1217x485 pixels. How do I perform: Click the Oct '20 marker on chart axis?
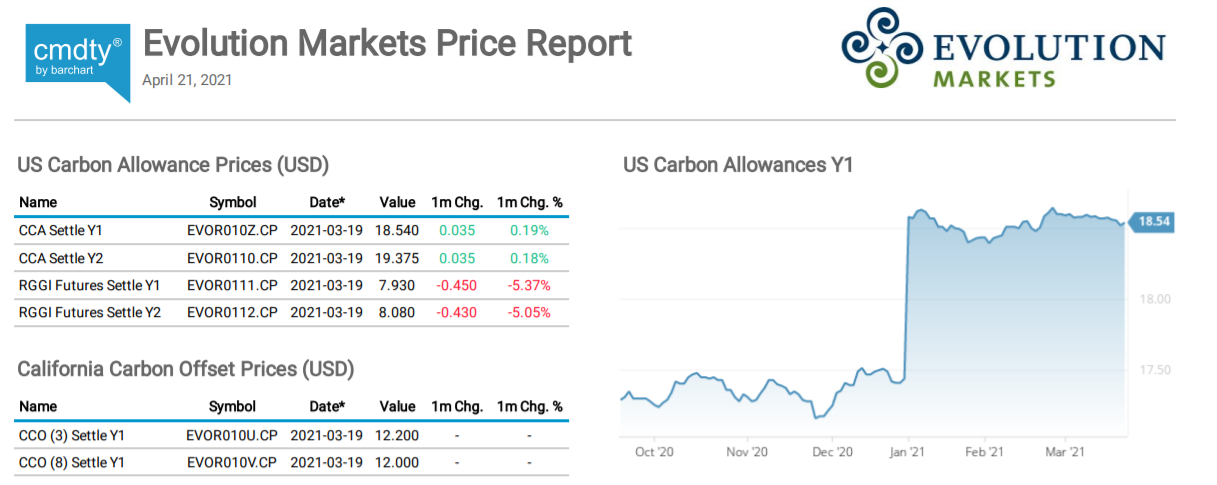(x=657, y=453)
